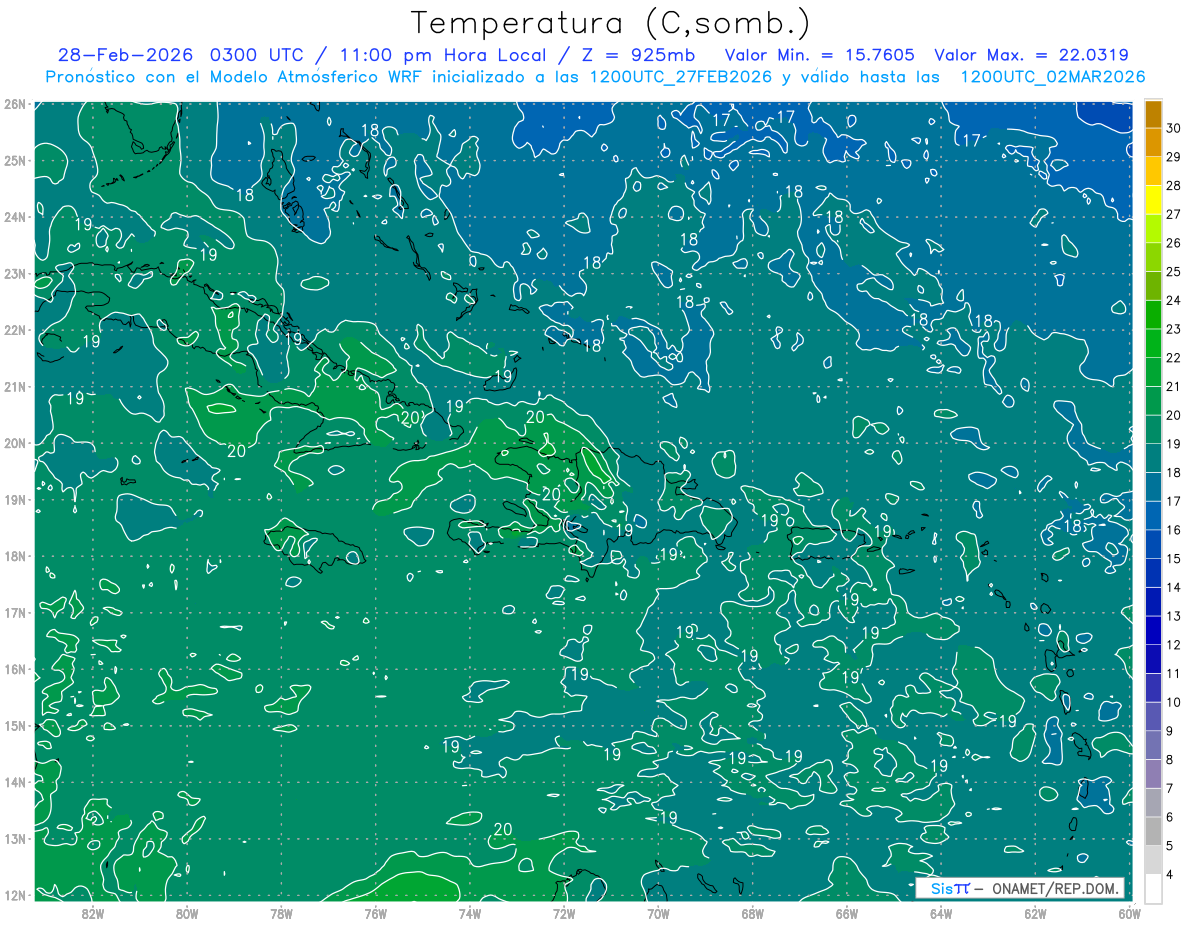Image resolution: width=1200 pixels, height=927 pixels.
Task: Click the '76W' longitude axis label
Action: pos(375,912)
